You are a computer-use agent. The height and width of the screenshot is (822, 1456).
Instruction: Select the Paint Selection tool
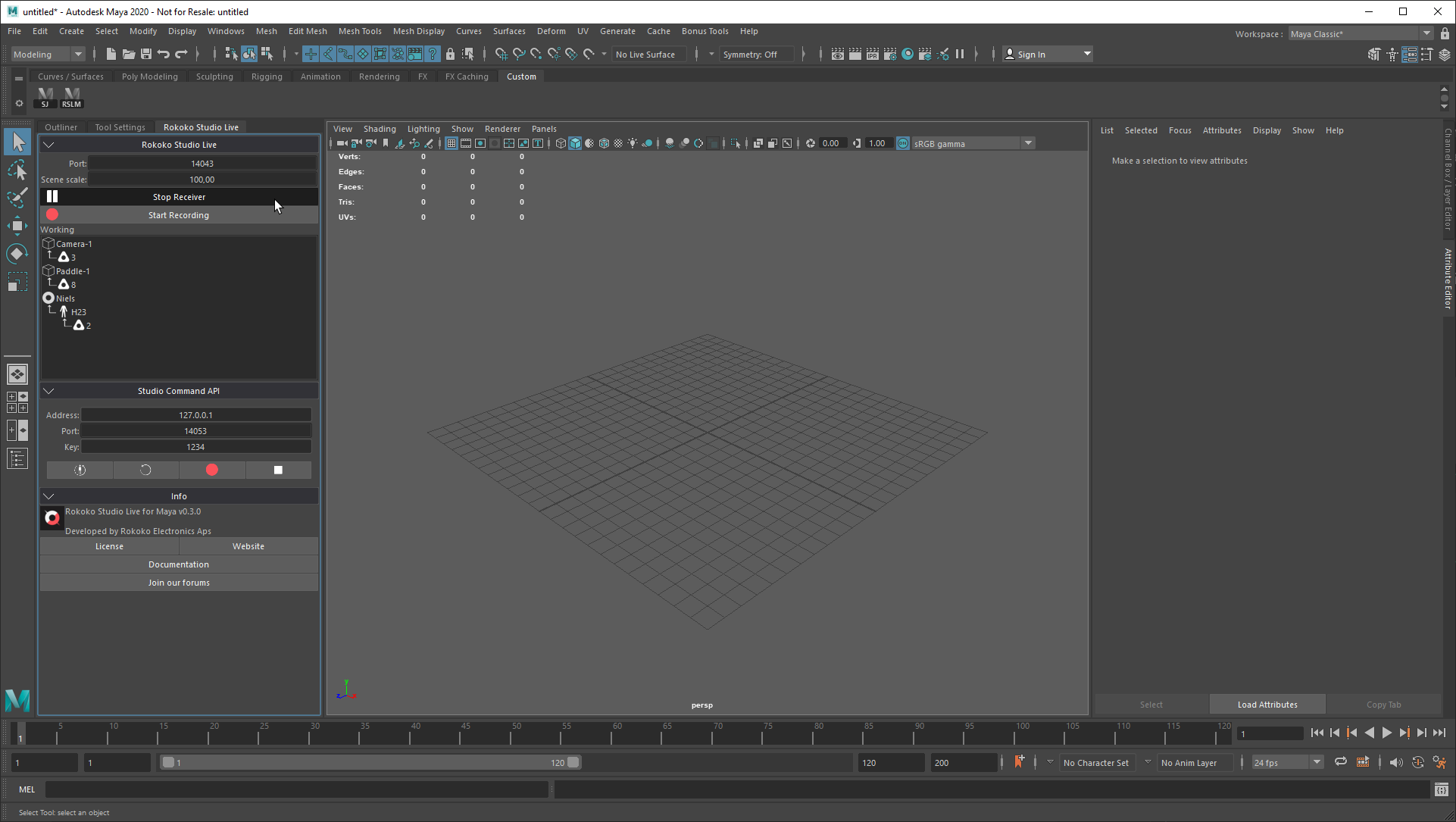click(x=17, y=197)
